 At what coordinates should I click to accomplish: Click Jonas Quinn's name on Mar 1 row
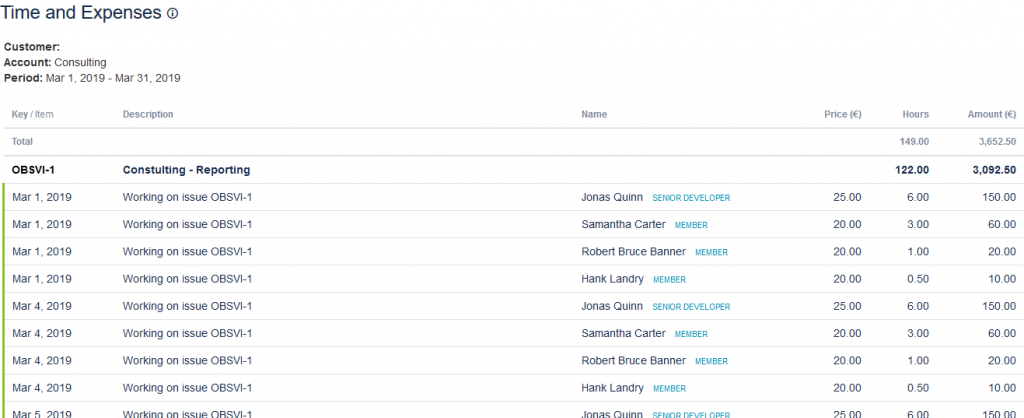[x=612, y=198]
